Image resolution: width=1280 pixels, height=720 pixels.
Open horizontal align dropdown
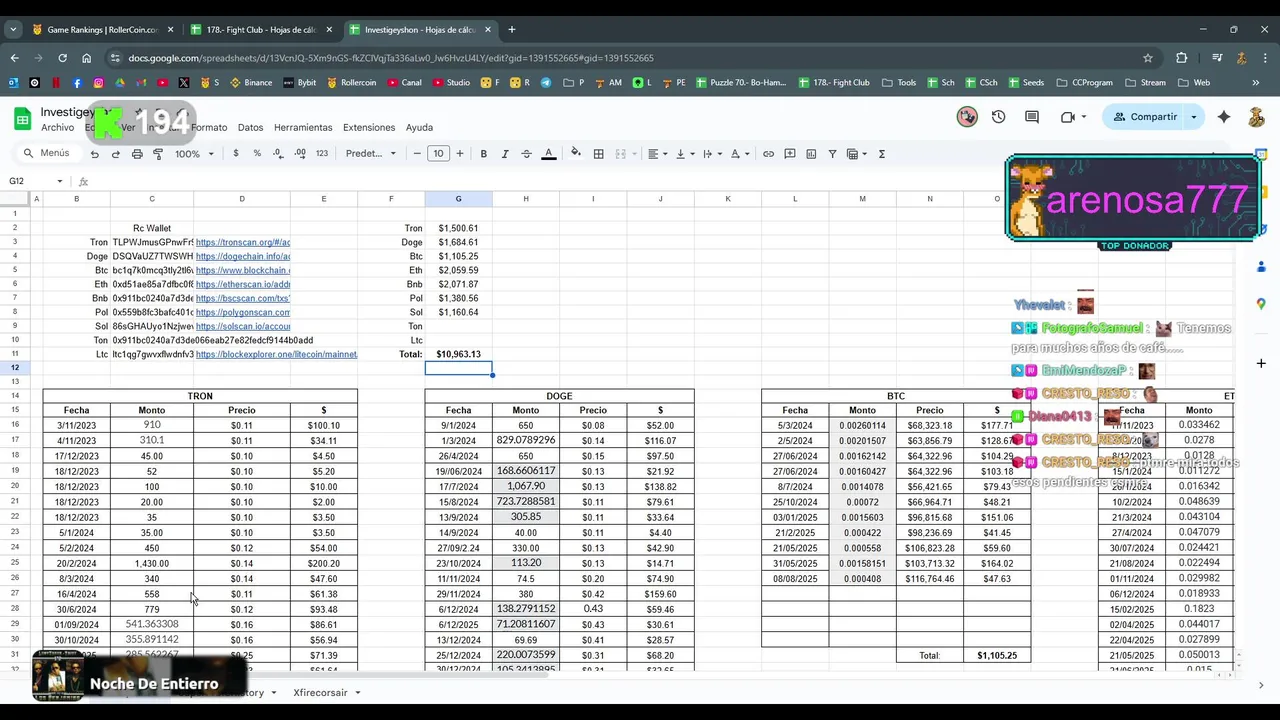click(x=657, y=154)
